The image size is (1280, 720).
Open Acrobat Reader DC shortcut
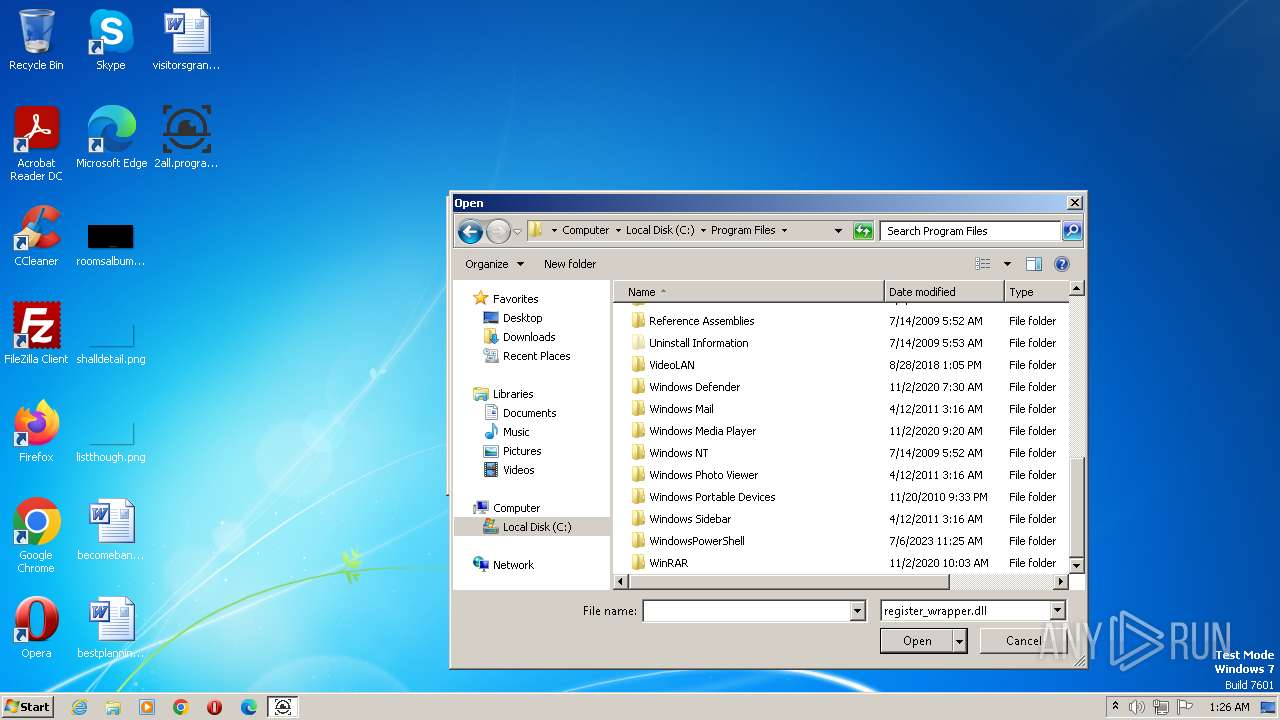coord(36,144)
